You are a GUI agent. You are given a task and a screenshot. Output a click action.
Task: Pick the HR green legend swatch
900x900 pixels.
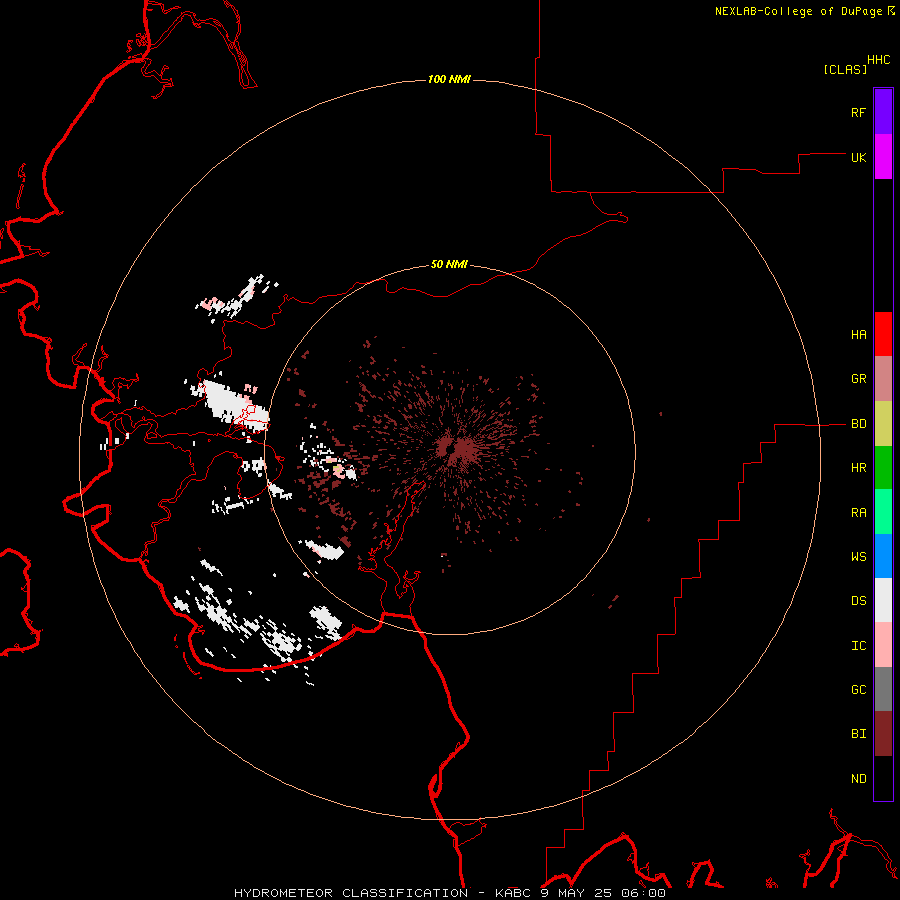click(883, 468)
